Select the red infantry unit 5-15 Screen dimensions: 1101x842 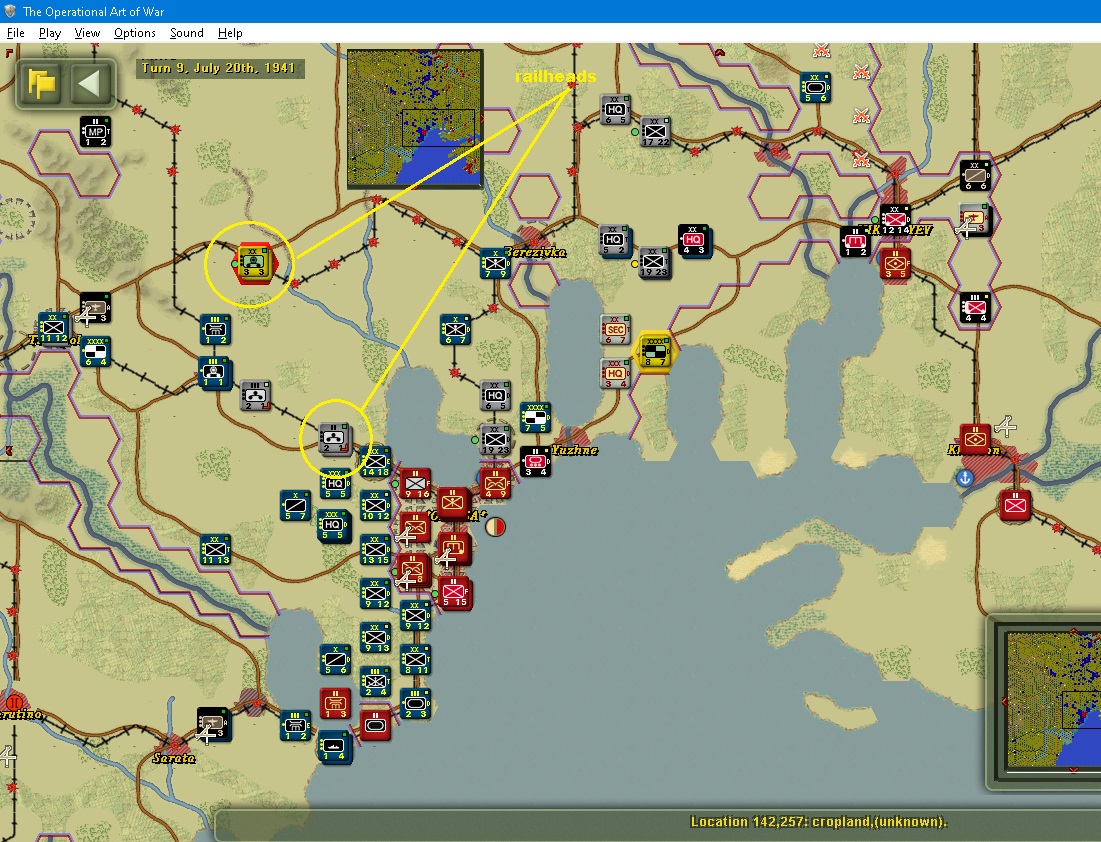point(454,593)
